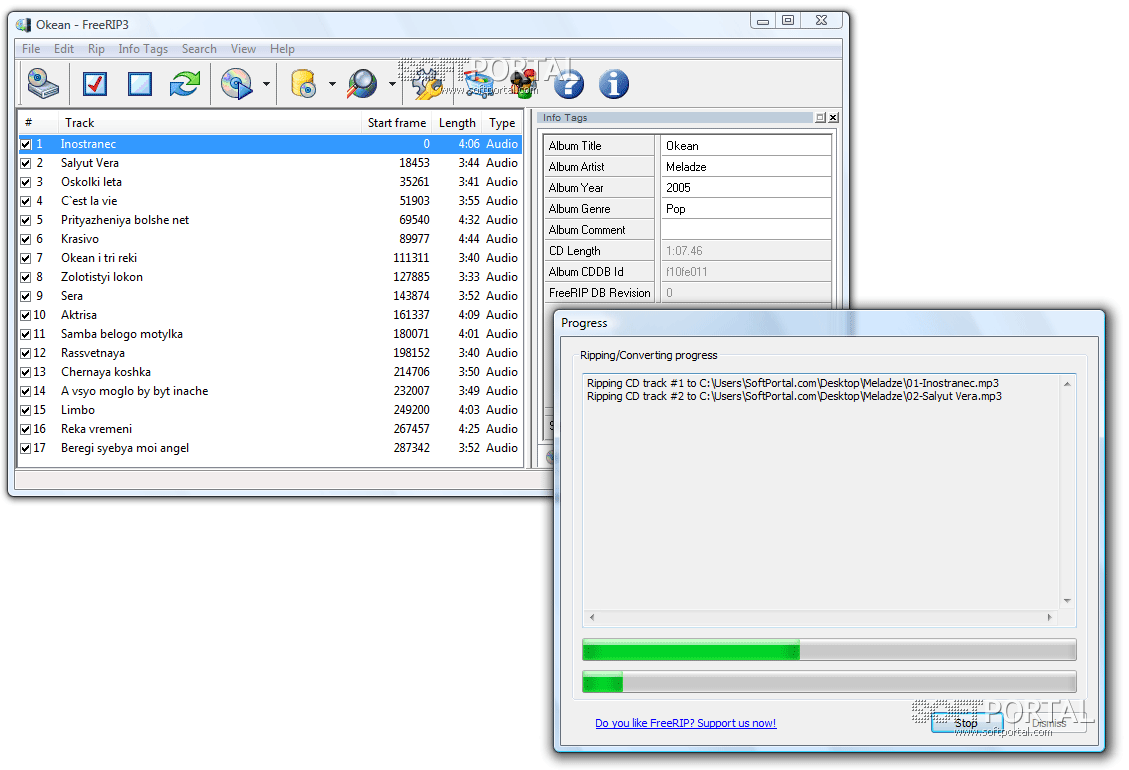This screenshot has width=1129, height=770.
Task: Click the FreeRIP3 title bar application icon
Action: pyautogui.click(x=23, y=24)
